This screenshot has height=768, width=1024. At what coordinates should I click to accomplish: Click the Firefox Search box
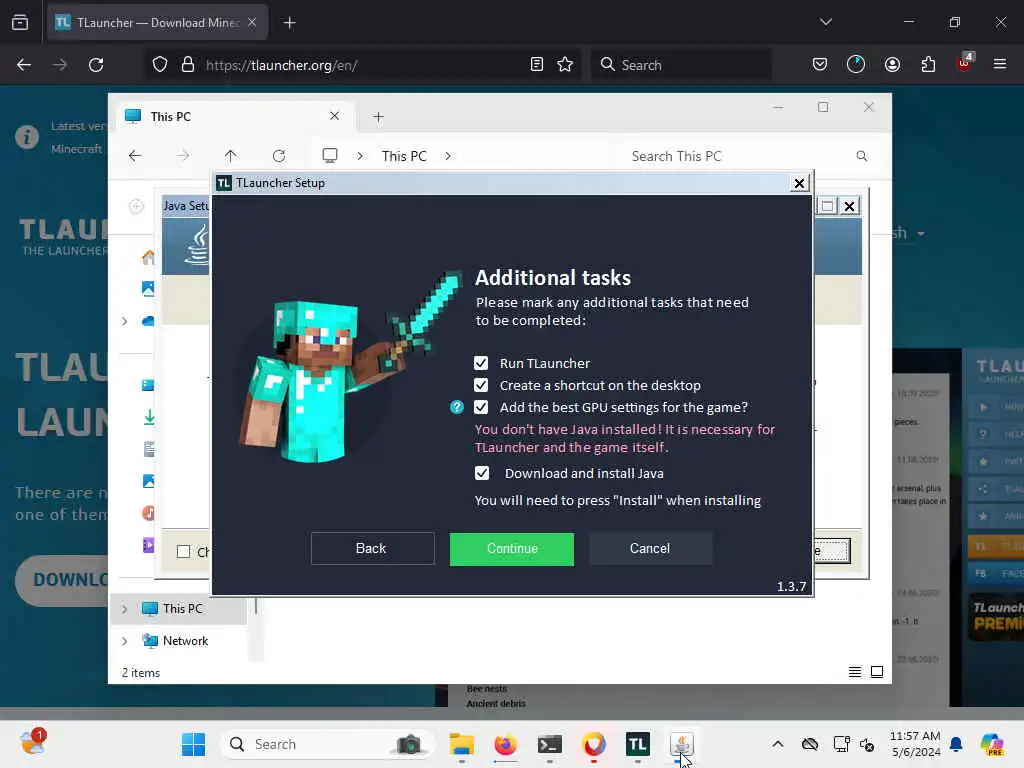click(681, 65)
